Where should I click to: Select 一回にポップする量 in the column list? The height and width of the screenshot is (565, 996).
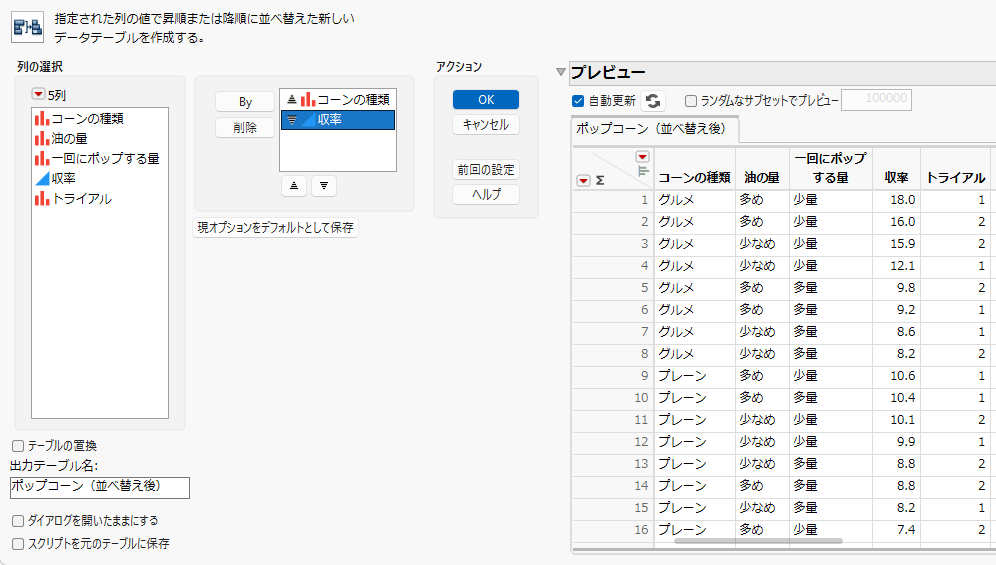point(97,158)
